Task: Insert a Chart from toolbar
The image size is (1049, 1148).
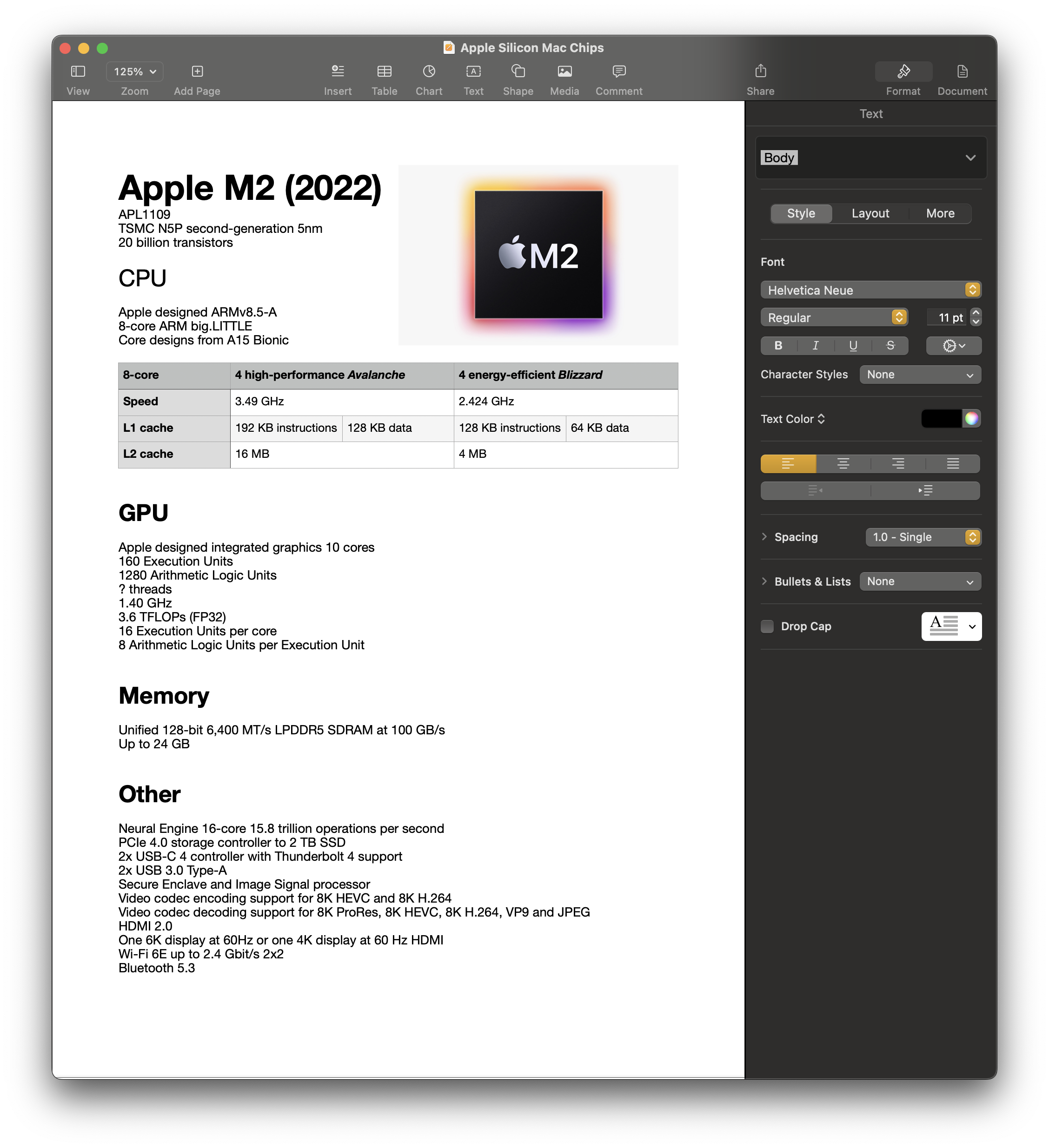Action: [429, 72]
